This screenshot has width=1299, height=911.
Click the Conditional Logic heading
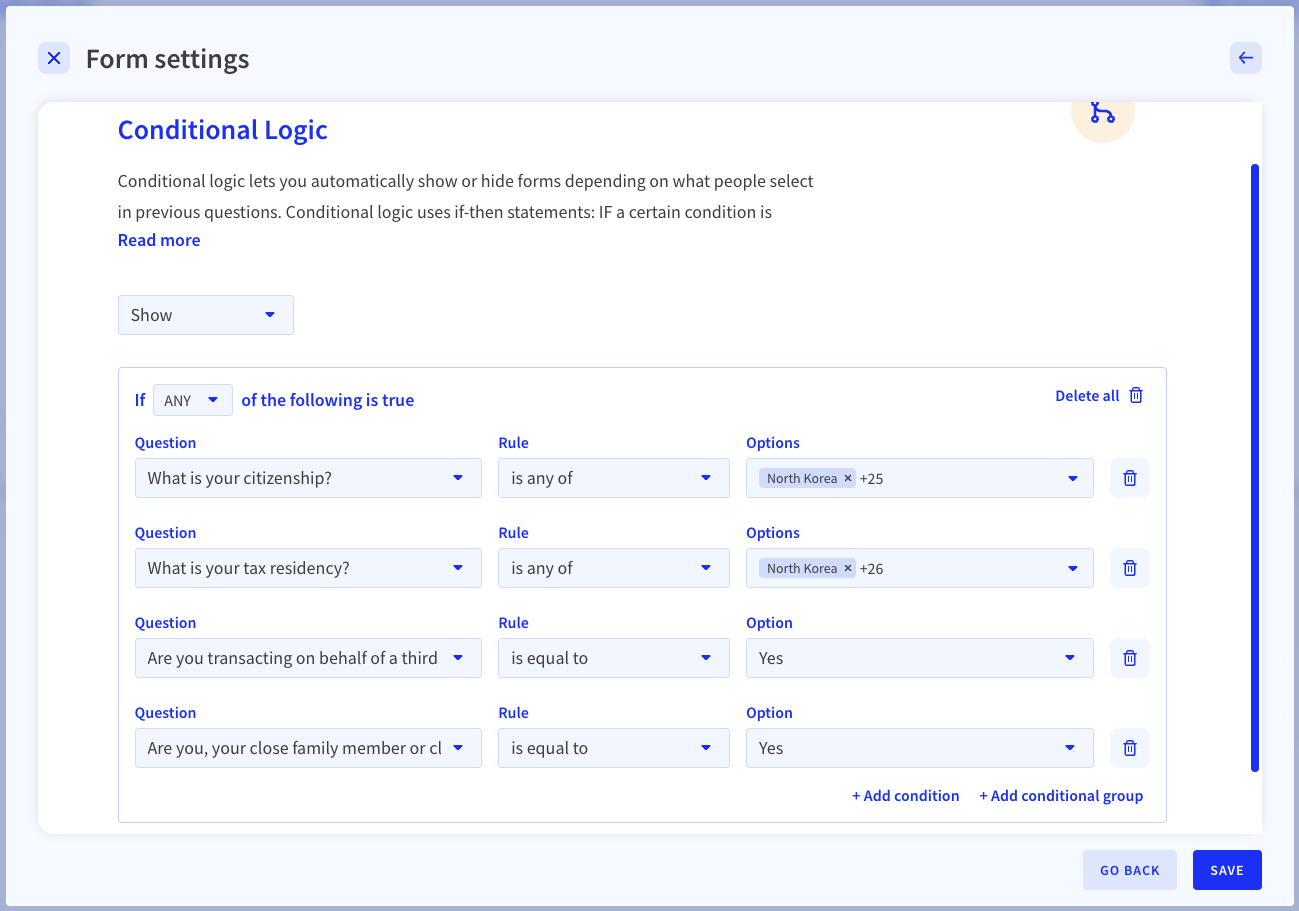point(223,130)
